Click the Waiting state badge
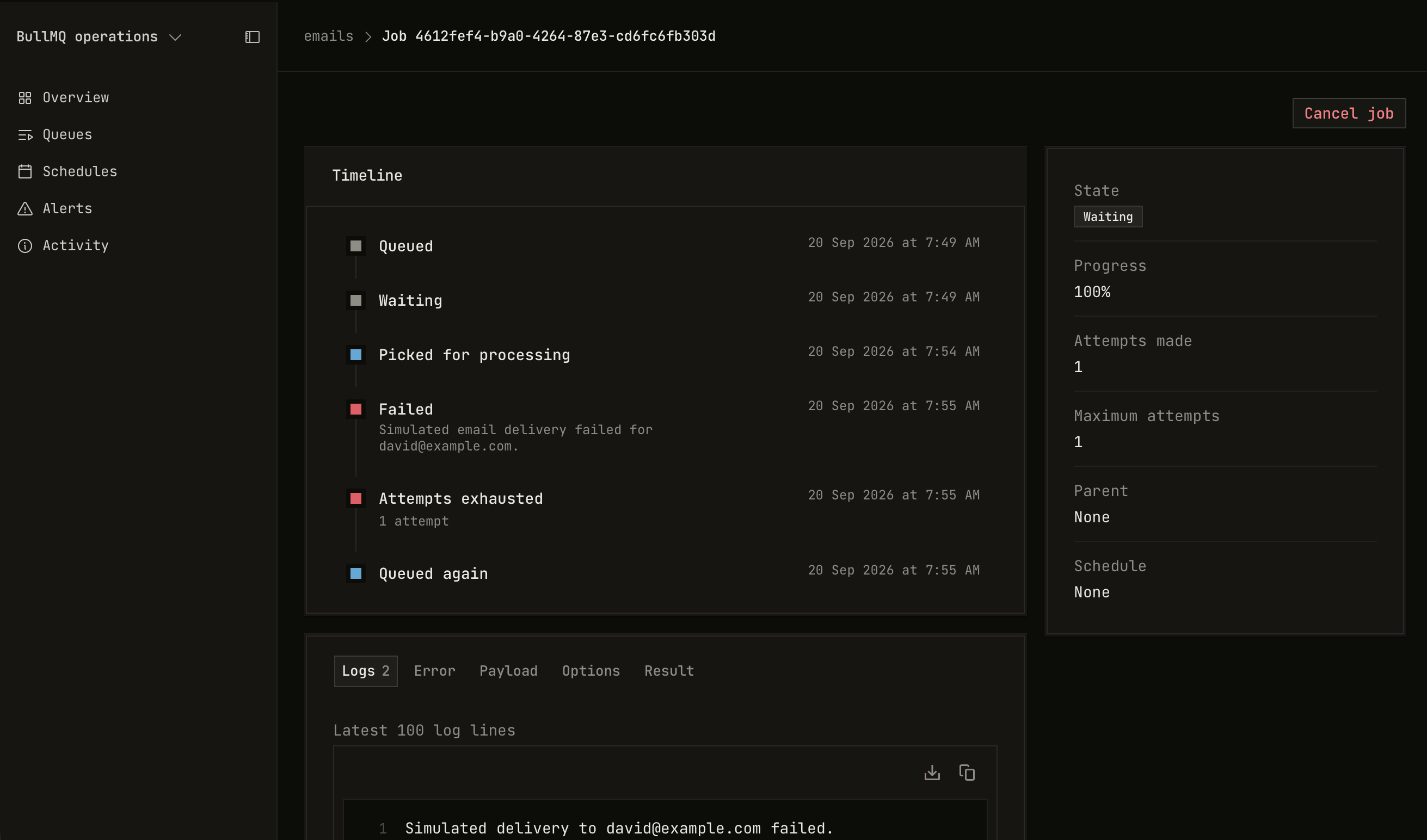 [x=1108, y=217]
